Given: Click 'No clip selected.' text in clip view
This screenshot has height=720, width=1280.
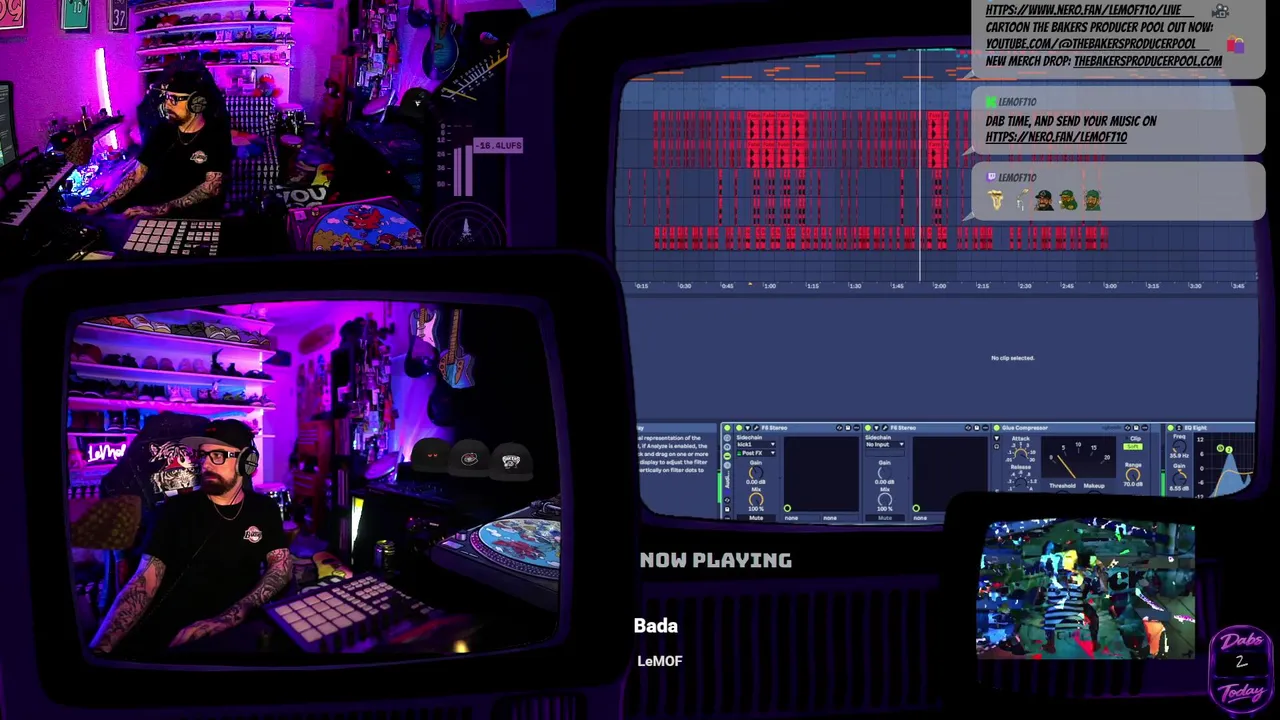Looking at the screenshot, I should (x=1012, y=358).
